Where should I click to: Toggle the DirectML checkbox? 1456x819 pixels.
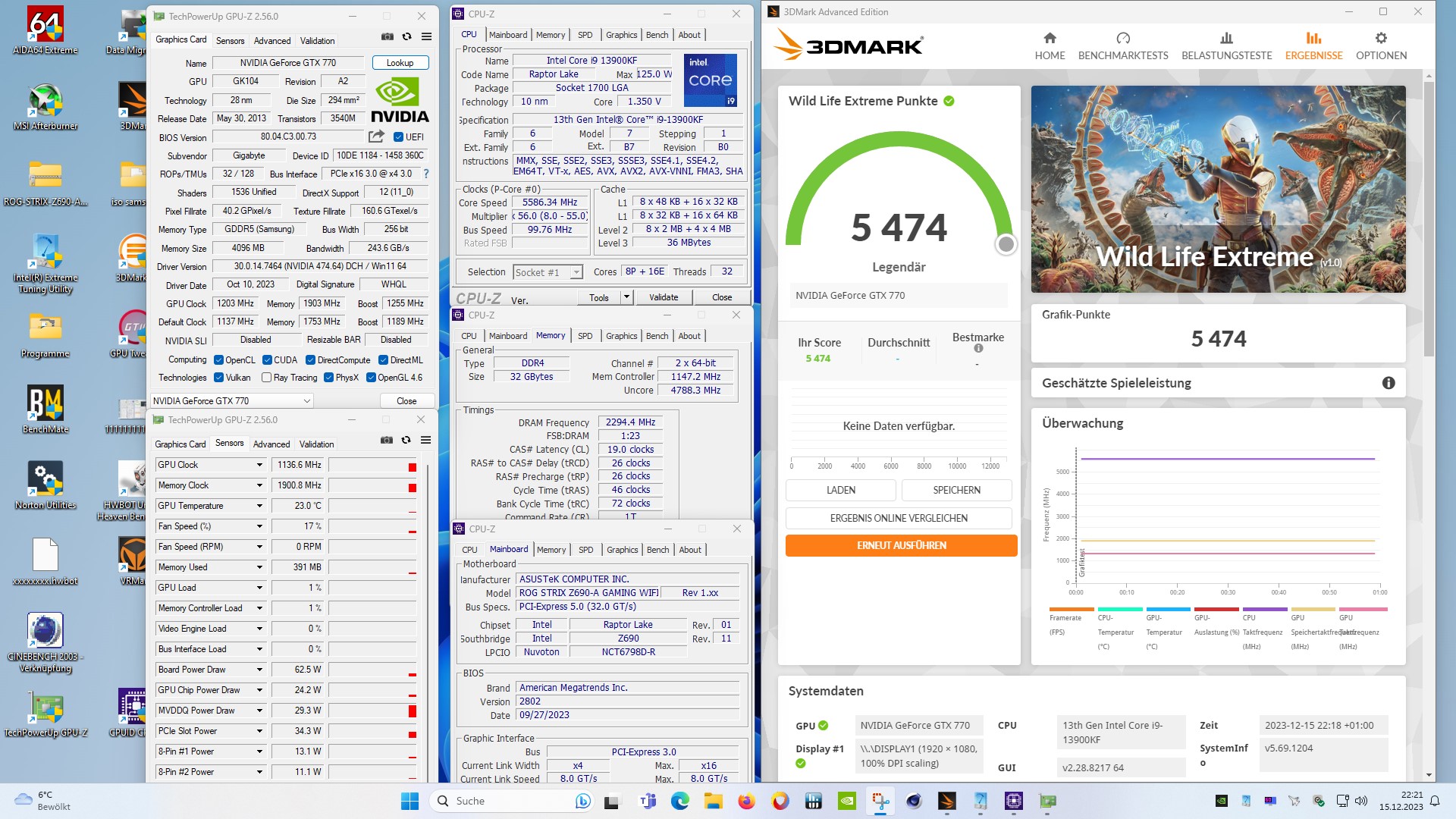click(x=383, y=360)
